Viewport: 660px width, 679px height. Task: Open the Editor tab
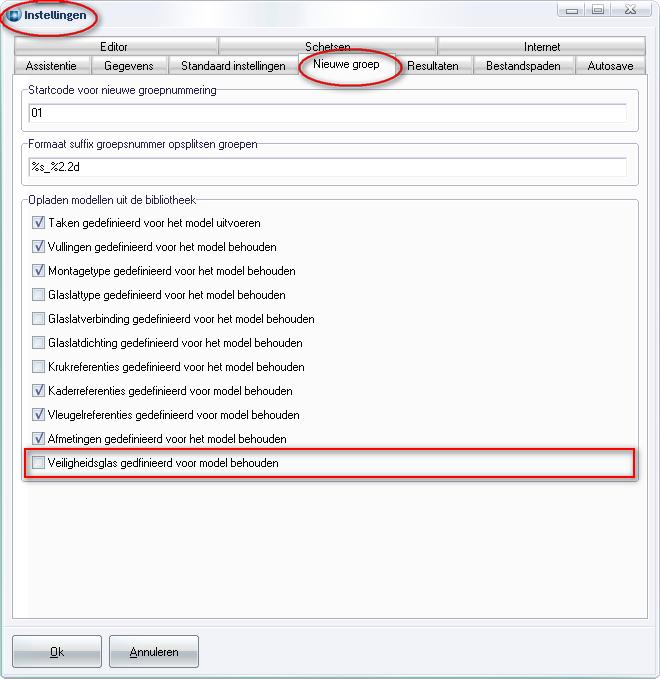tap(115, 46)
